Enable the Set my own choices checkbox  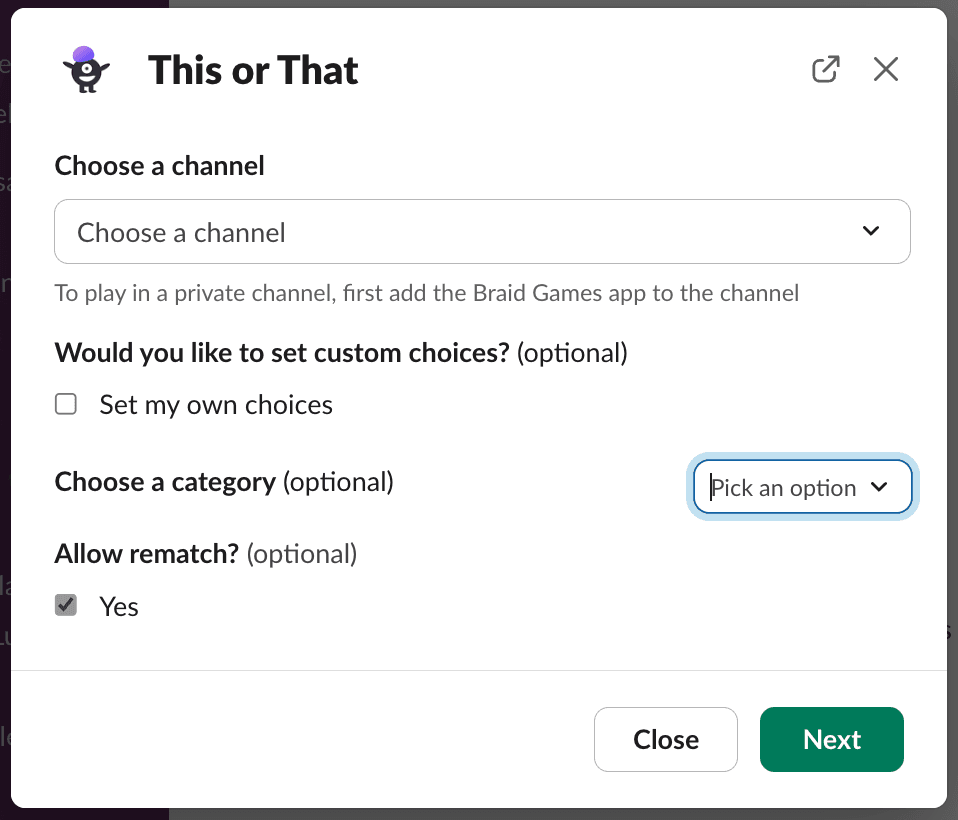66,405
